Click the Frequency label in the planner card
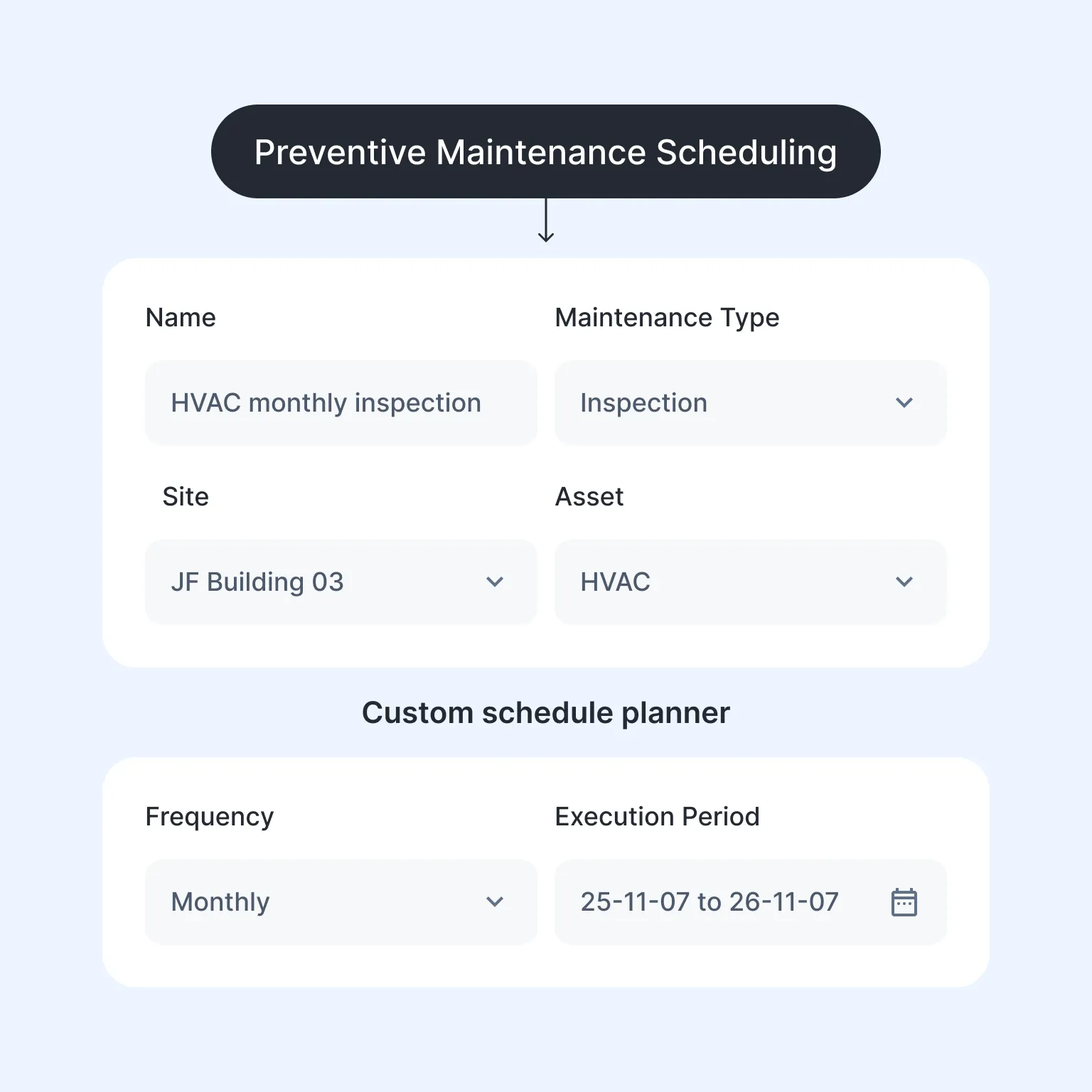Screen dimensions: 1092x1092 [208, 816]
